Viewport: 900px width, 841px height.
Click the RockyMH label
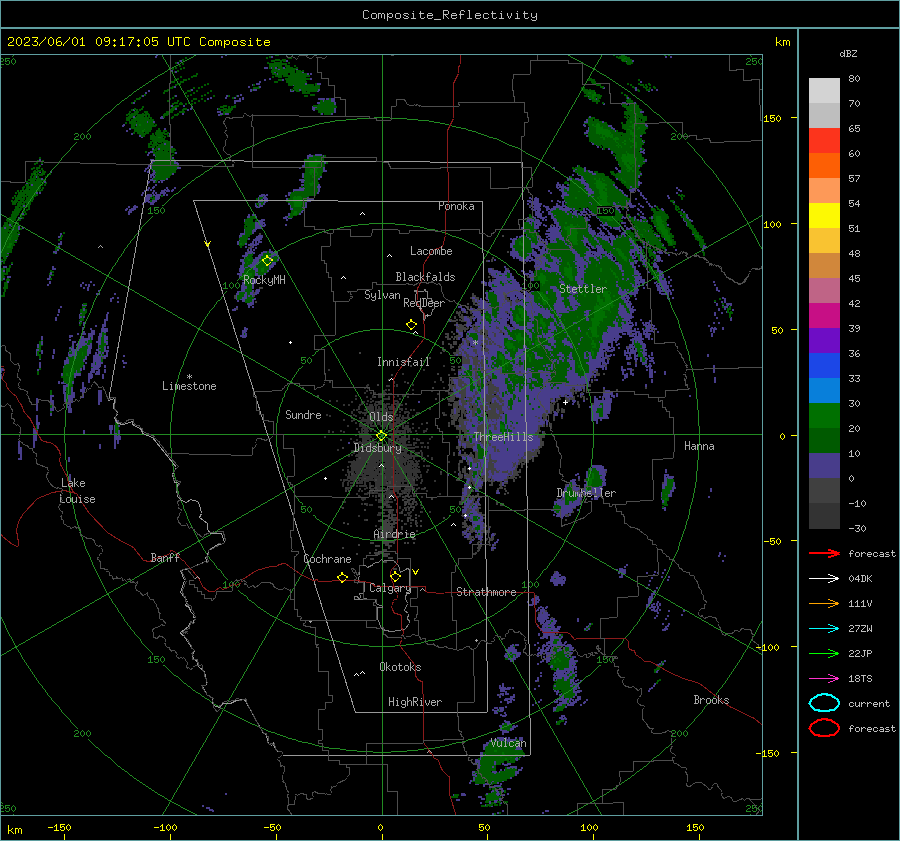(264, 280)
